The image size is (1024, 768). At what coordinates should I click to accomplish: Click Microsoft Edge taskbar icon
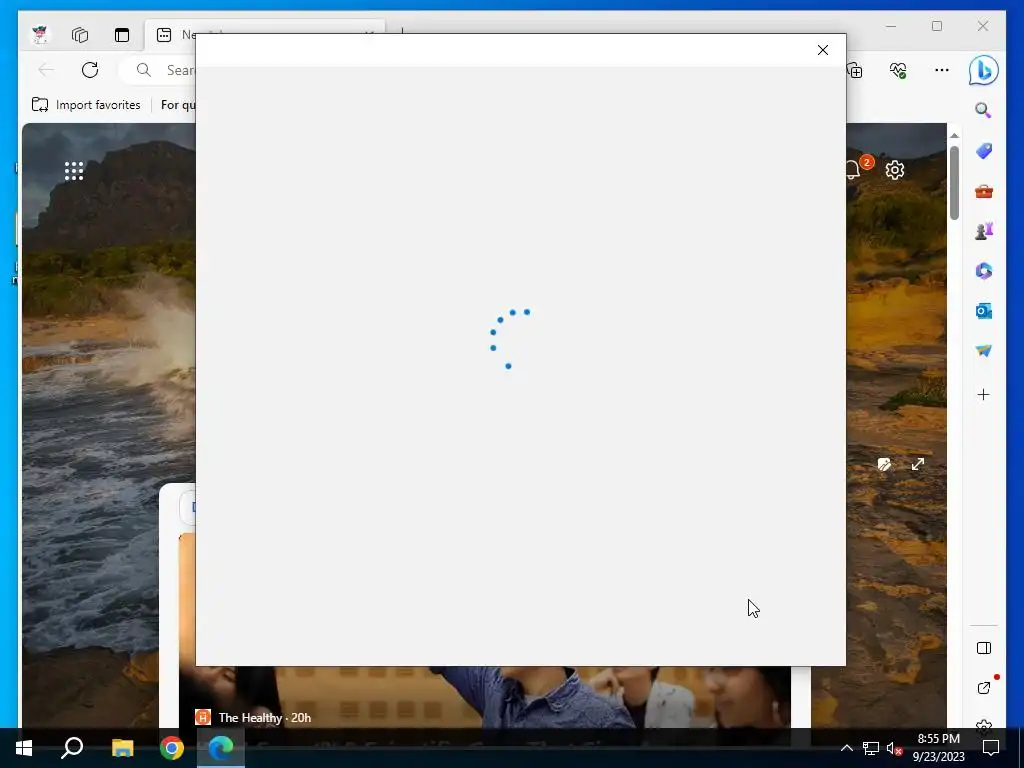click(221, 748)
